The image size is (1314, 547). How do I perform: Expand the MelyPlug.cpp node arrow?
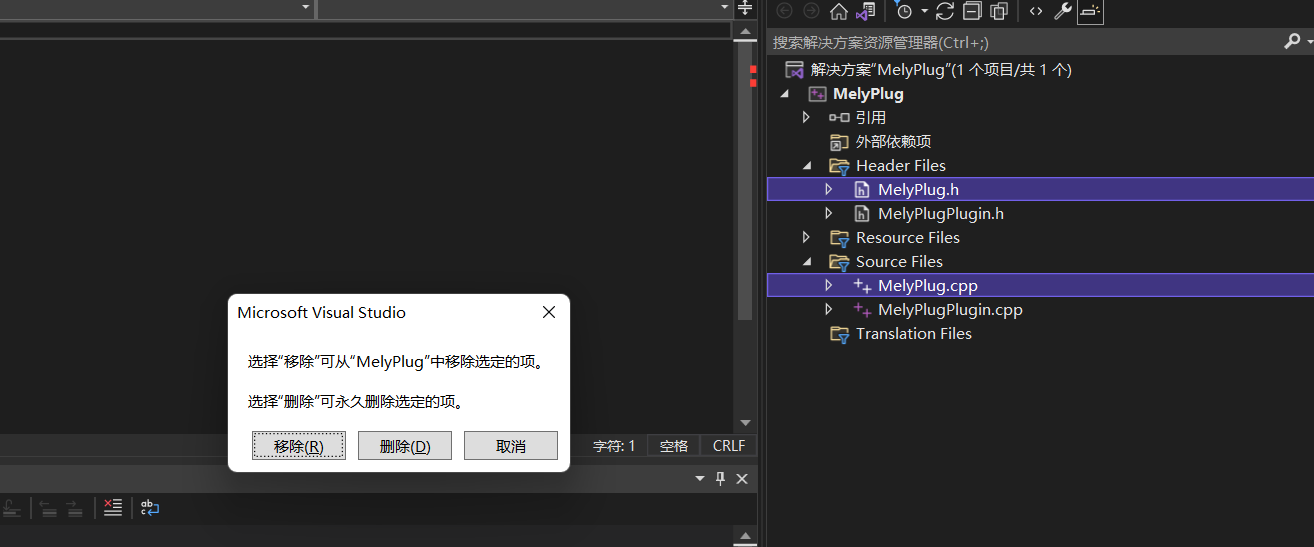tap(829, 286)
